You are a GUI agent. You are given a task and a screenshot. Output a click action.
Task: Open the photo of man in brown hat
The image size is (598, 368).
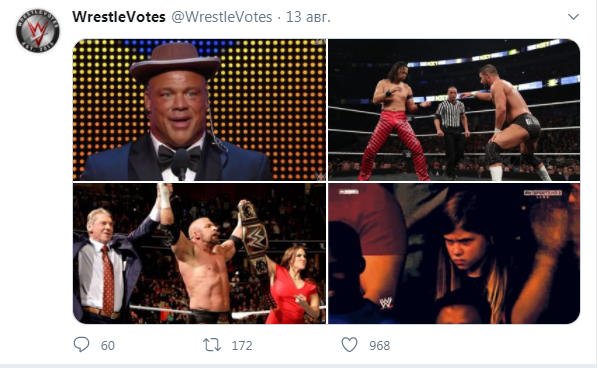(x=199, y=109)
